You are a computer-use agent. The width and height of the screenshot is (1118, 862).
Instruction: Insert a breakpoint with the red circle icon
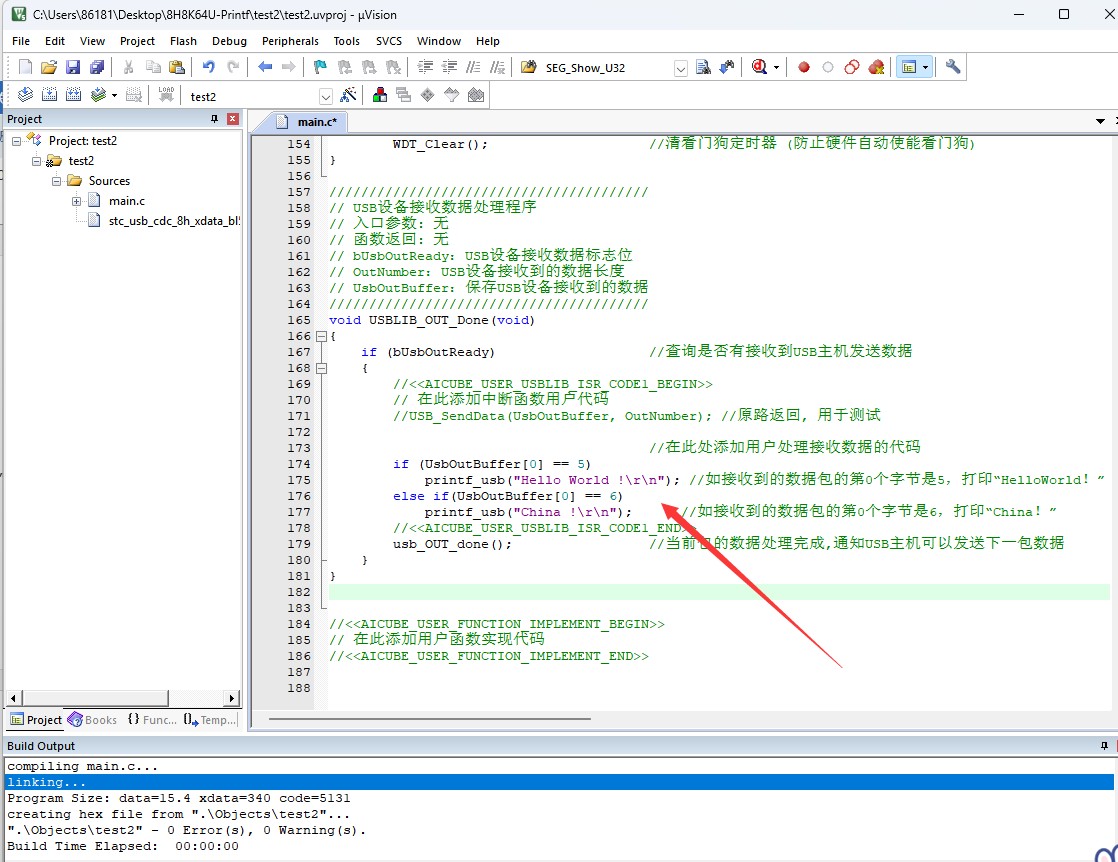tap(804, 67)
